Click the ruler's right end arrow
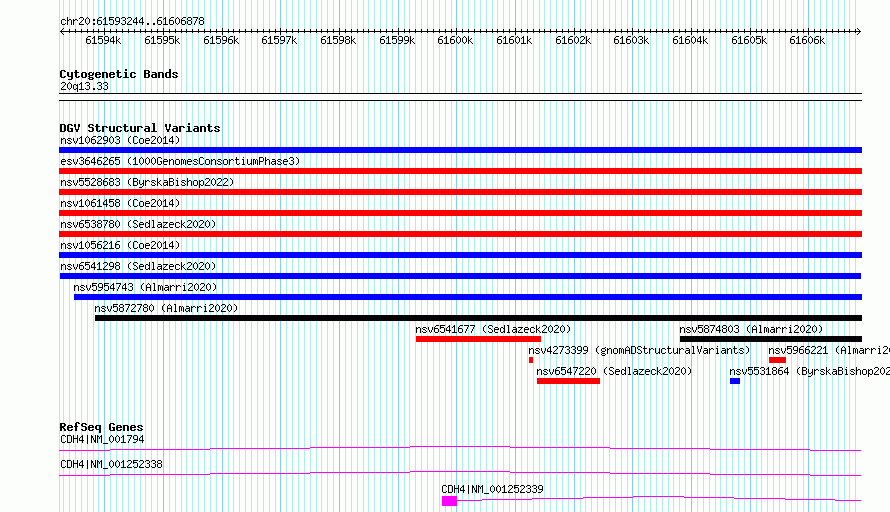 click(x=859, y=31)
